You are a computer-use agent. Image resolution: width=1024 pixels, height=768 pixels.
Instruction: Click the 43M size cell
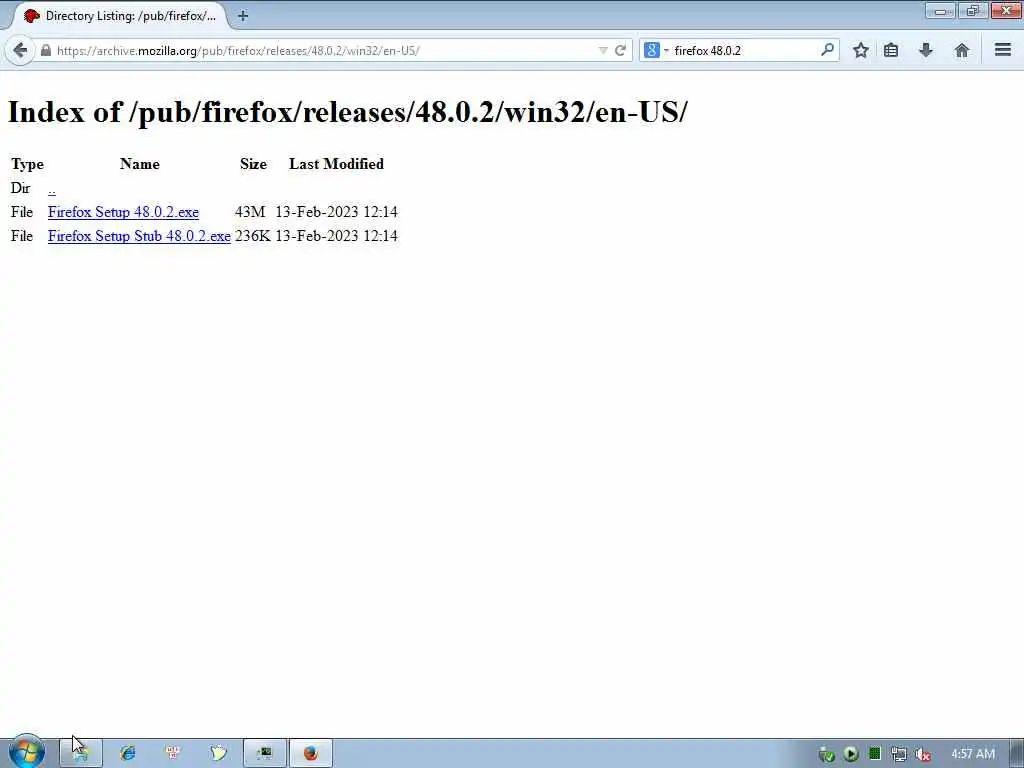point(250,212)
